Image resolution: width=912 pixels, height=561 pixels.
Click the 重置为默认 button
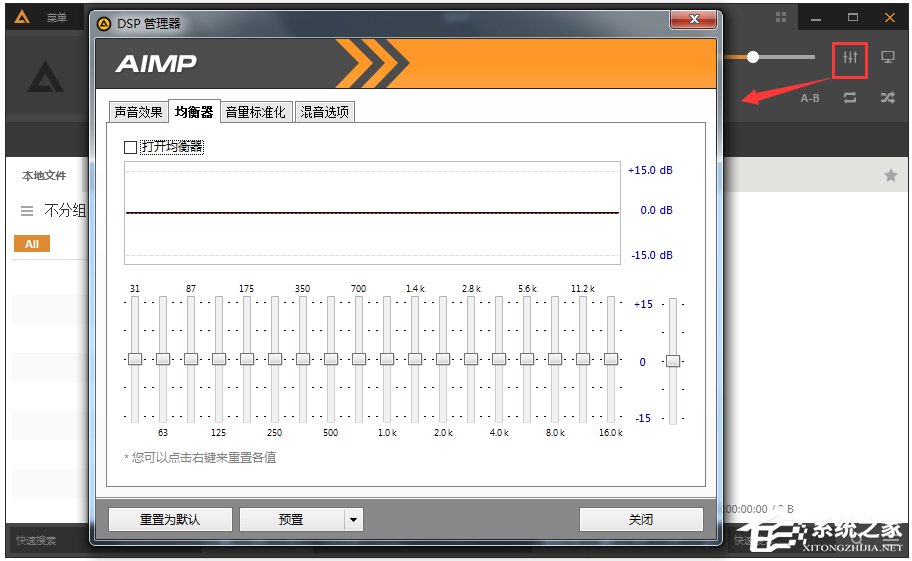pyautogui.click(x=170, y=520)
